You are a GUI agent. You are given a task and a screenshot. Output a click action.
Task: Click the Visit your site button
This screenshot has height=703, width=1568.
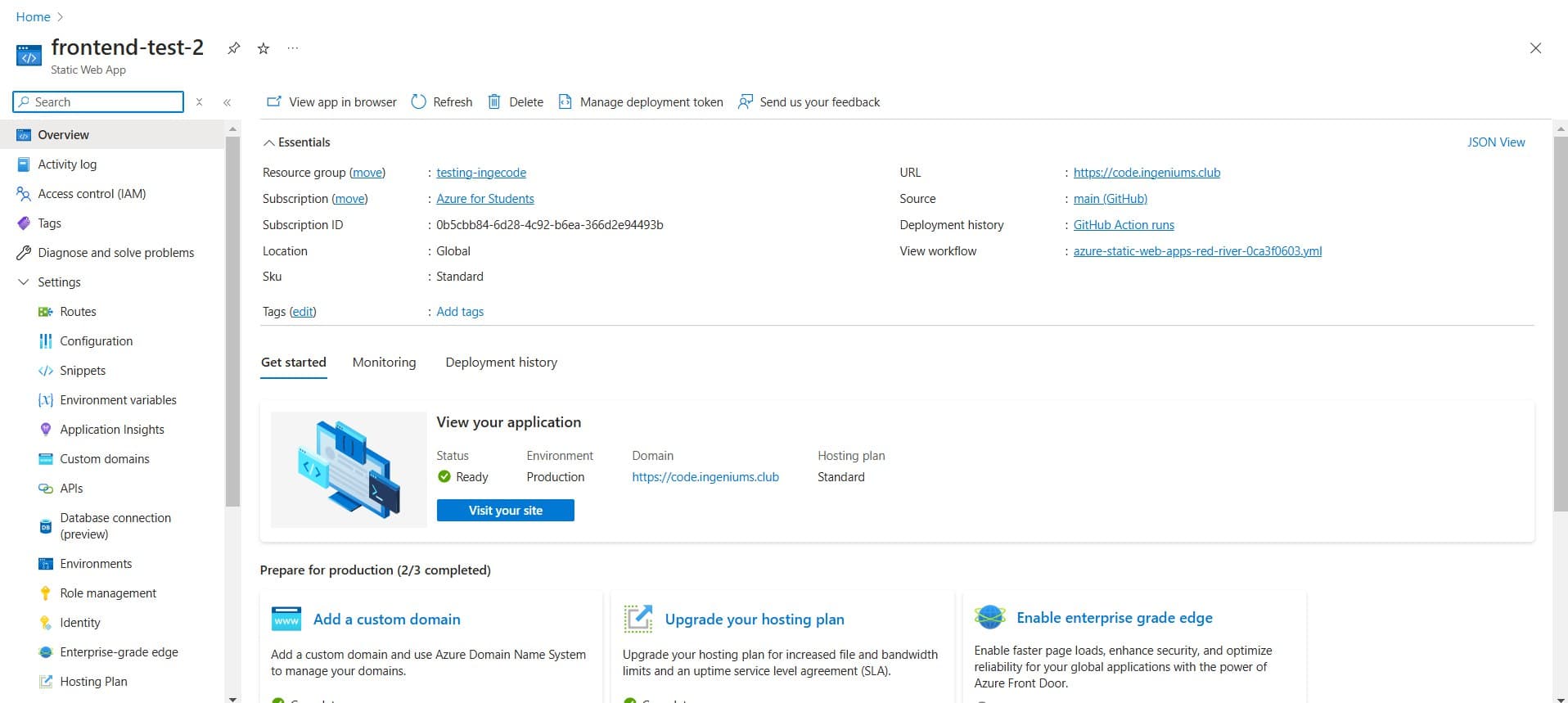(505, 511)
